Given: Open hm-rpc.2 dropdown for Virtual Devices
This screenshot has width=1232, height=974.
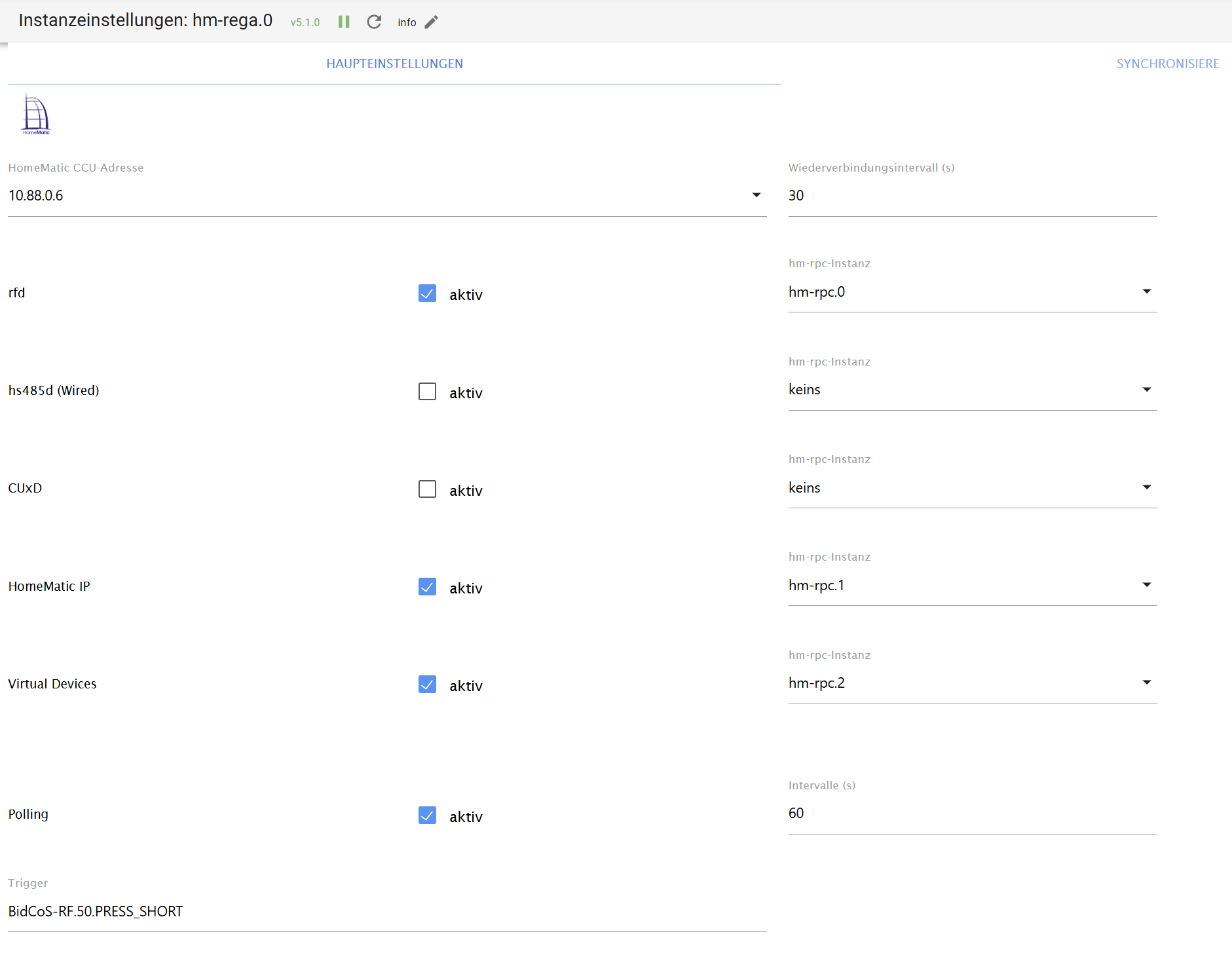Looking at the screenshot, I should tap(973, 683).
